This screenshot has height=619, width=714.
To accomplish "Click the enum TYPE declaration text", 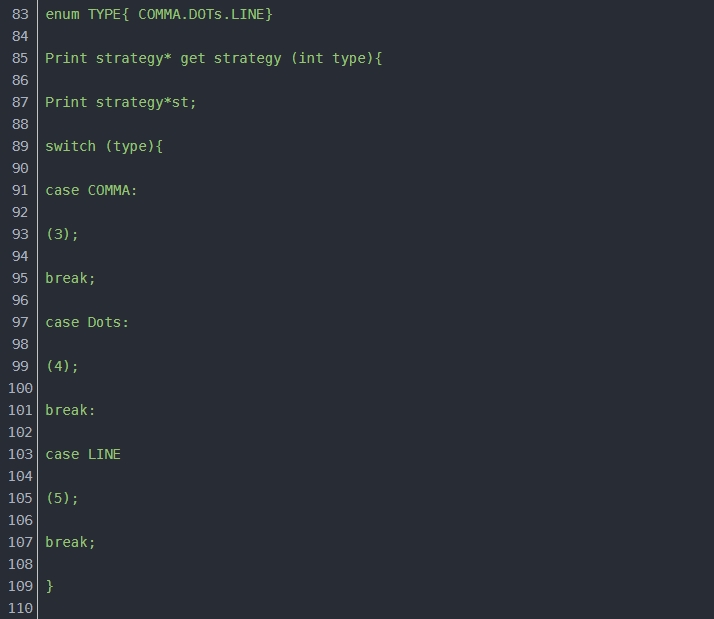I will coord(158,14).
